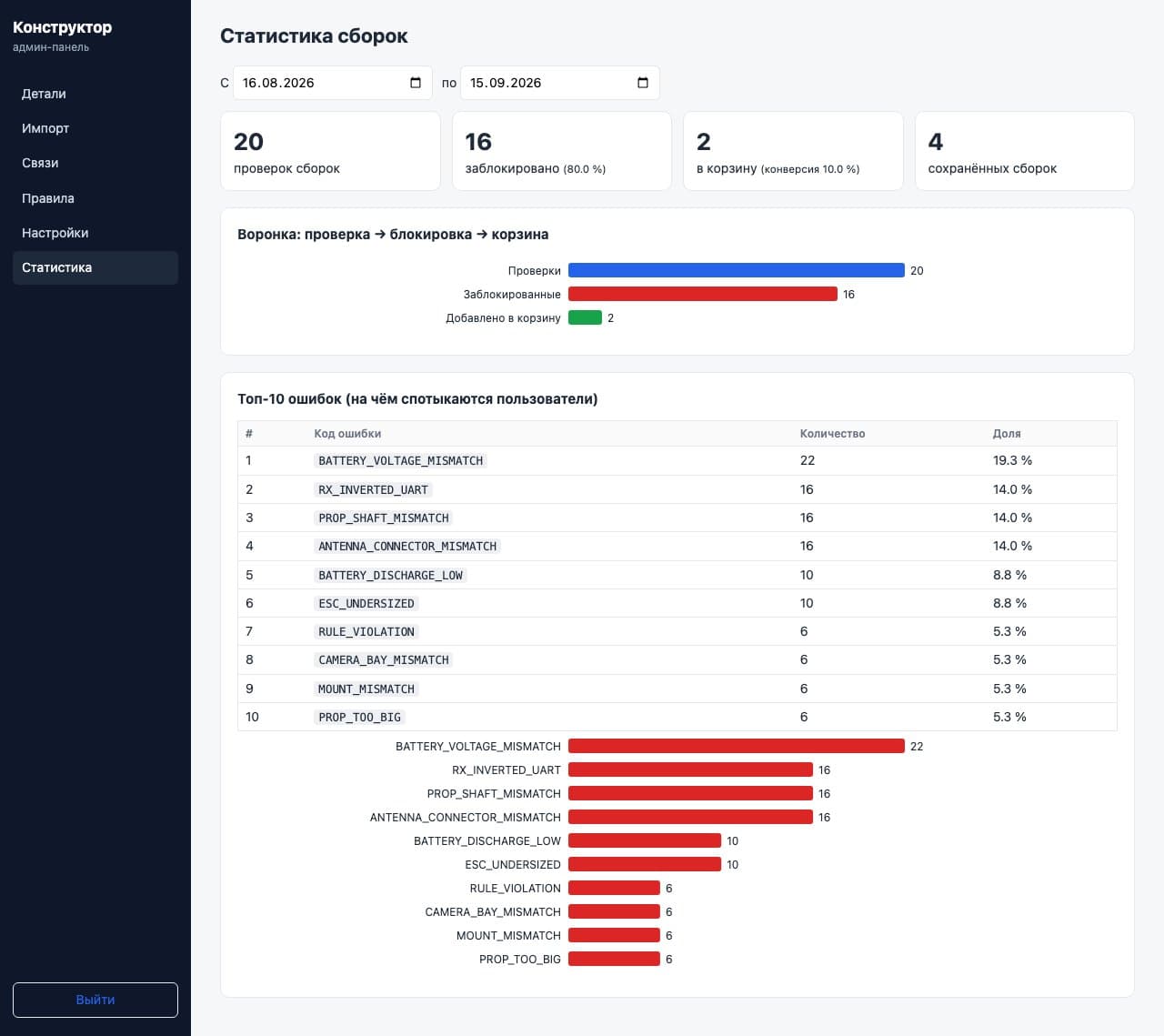Click the red Заблокированные funnel bar
Screen dimensions: 1164x1036
703,294
